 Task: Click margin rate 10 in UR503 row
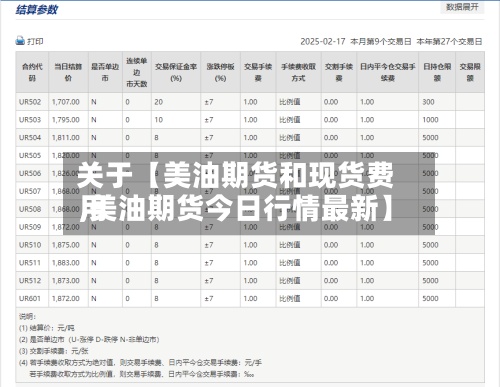pyautogui.click(x=159, y=120)
